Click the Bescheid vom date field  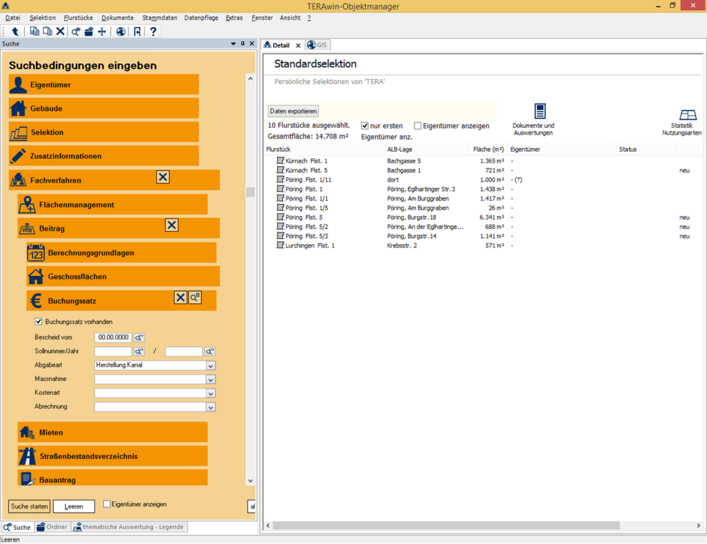(113, 338)
